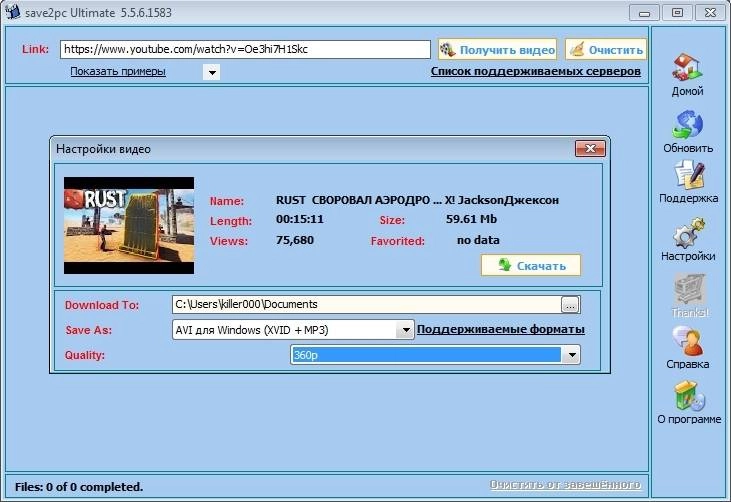Image resolution: width=731 pixels, height=502 pixels.
Task: Click the Download To path field
Action: [x=366, y=304]
